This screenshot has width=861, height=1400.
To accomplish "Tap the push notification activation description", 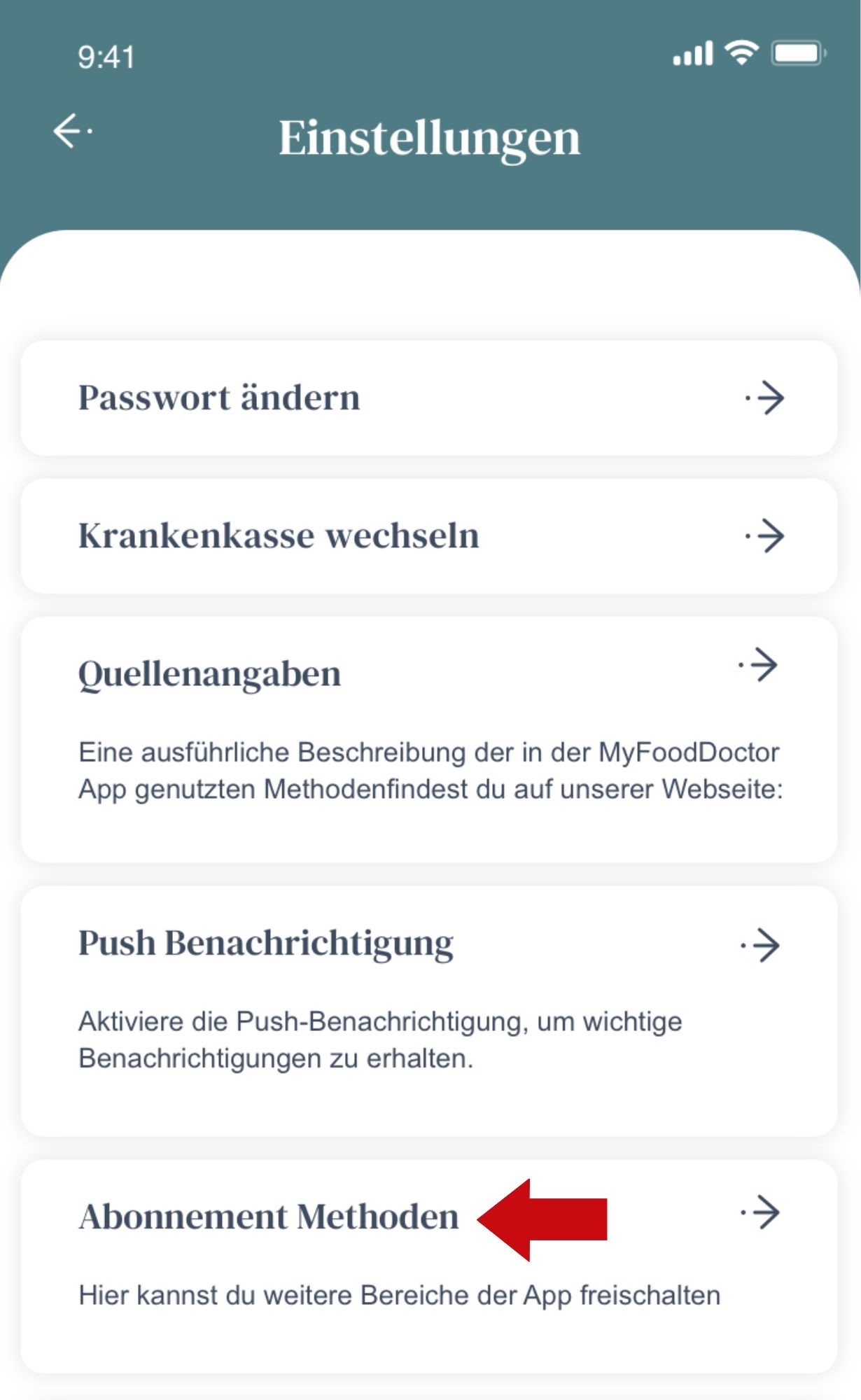I will [x=380, y=1039].
